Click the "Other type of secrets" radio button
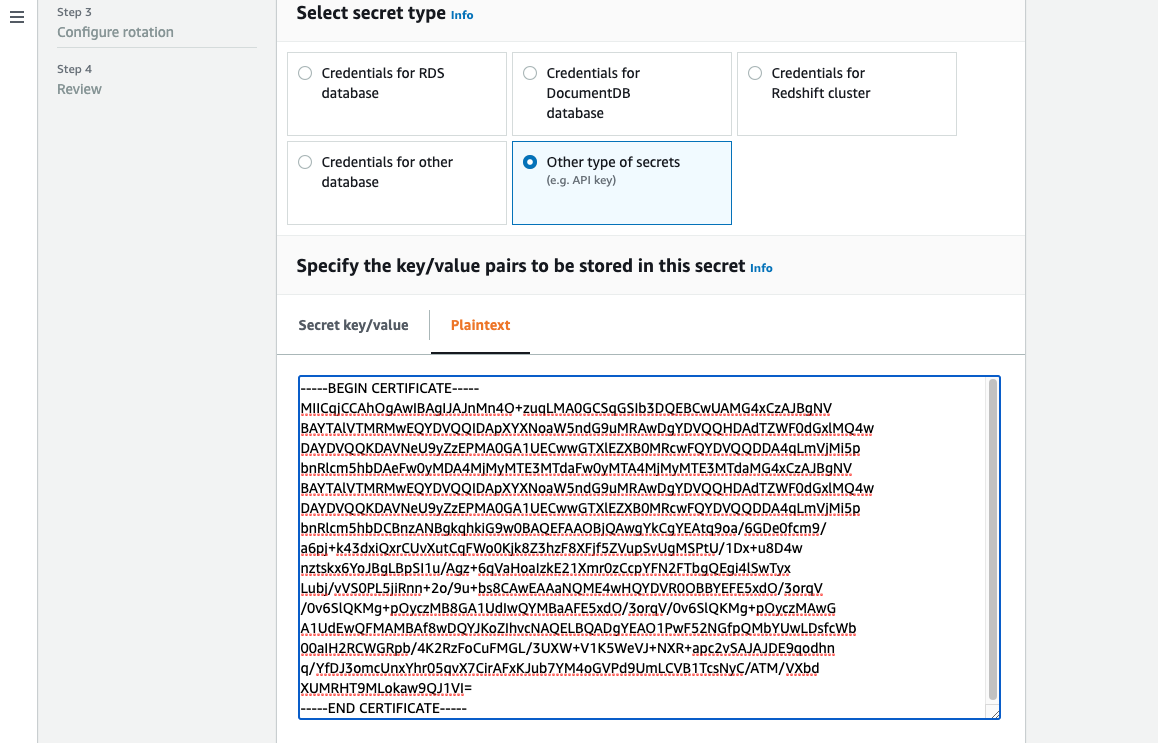 coord(529,161)
